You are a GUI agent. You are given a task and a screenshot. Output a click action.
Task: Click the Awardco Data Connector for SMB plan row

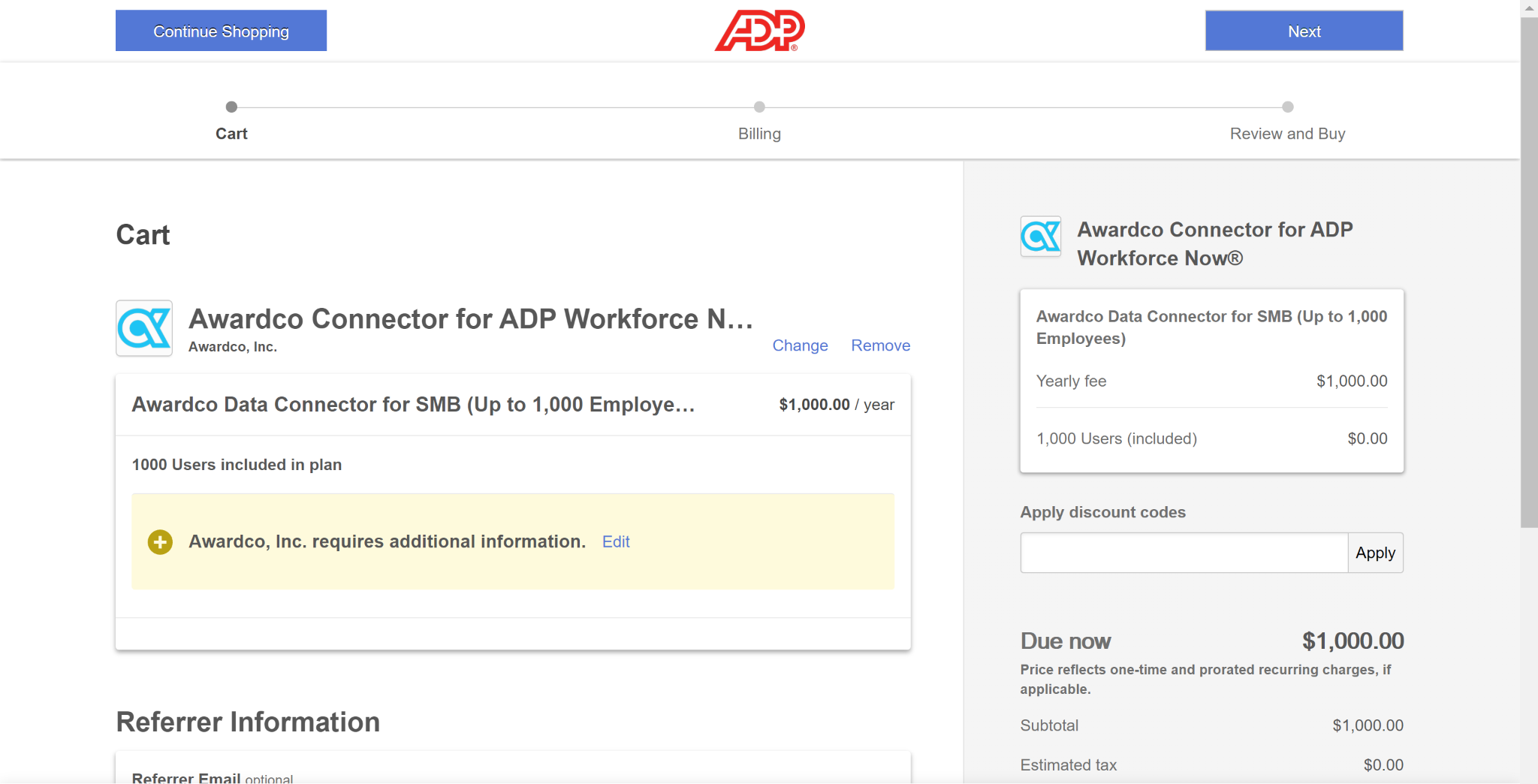coord(413,405)
